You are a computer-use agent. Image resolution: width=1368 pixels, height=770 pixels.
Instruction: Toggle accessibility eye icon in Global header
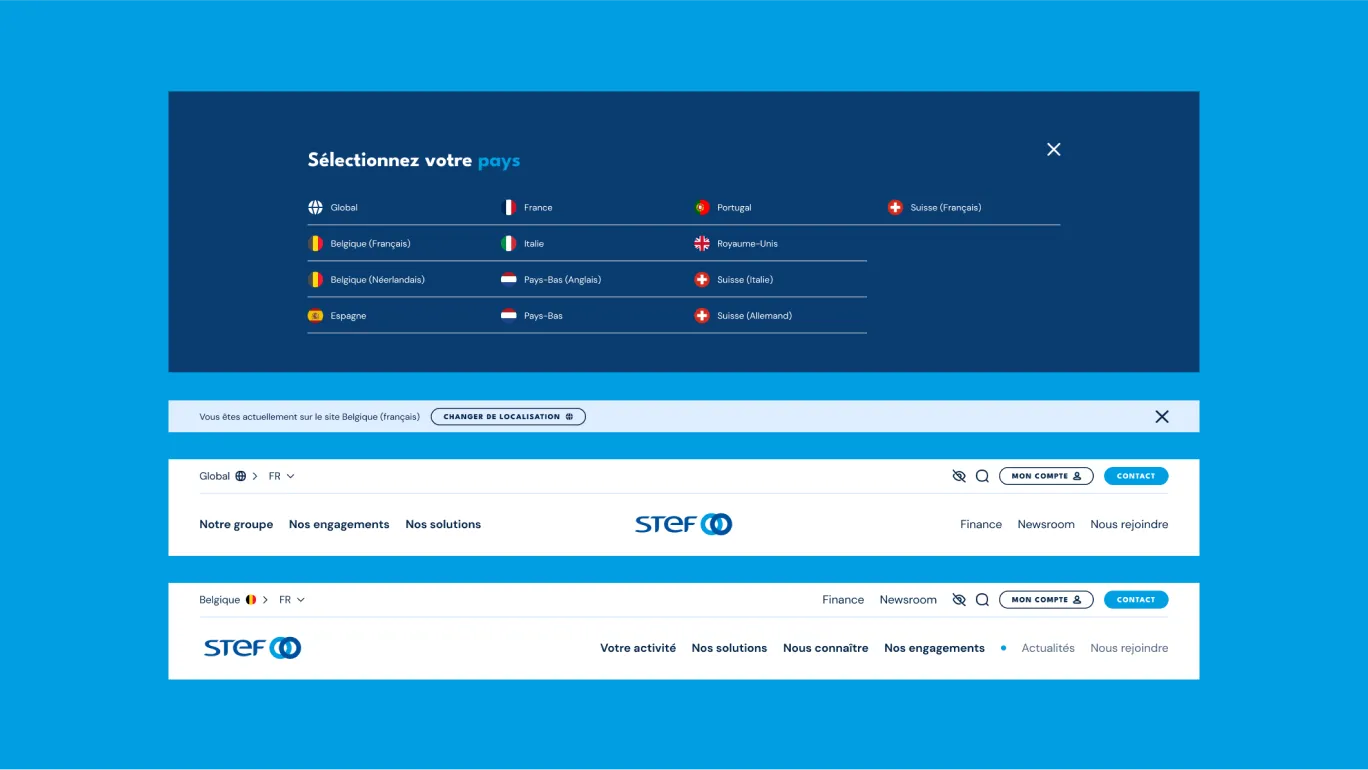point(959,476)
